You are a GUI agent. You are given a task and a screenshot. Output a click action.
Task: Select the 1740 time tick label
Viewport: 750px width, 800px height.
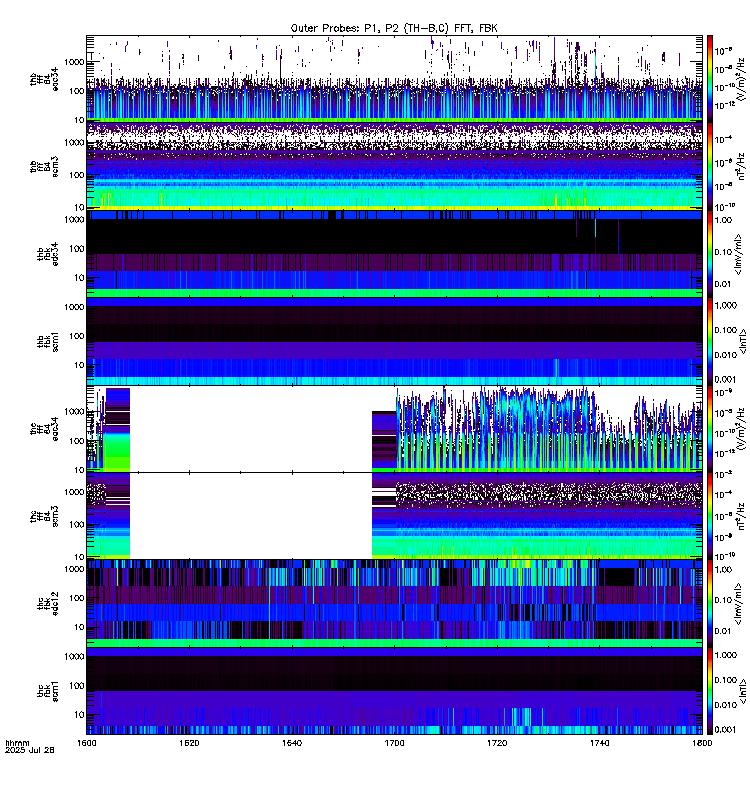click(x=599, y=743)
